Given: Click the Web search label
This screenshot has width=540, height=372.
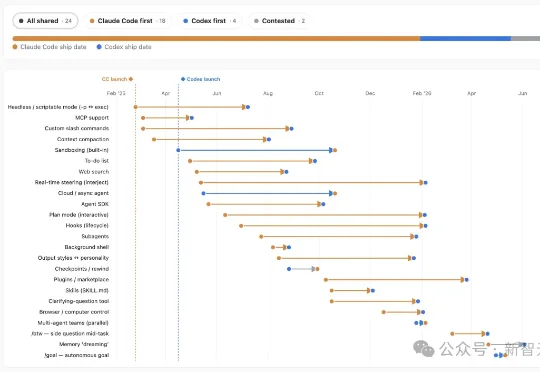Looking at the screenshot, I should [x=94, y=172].
